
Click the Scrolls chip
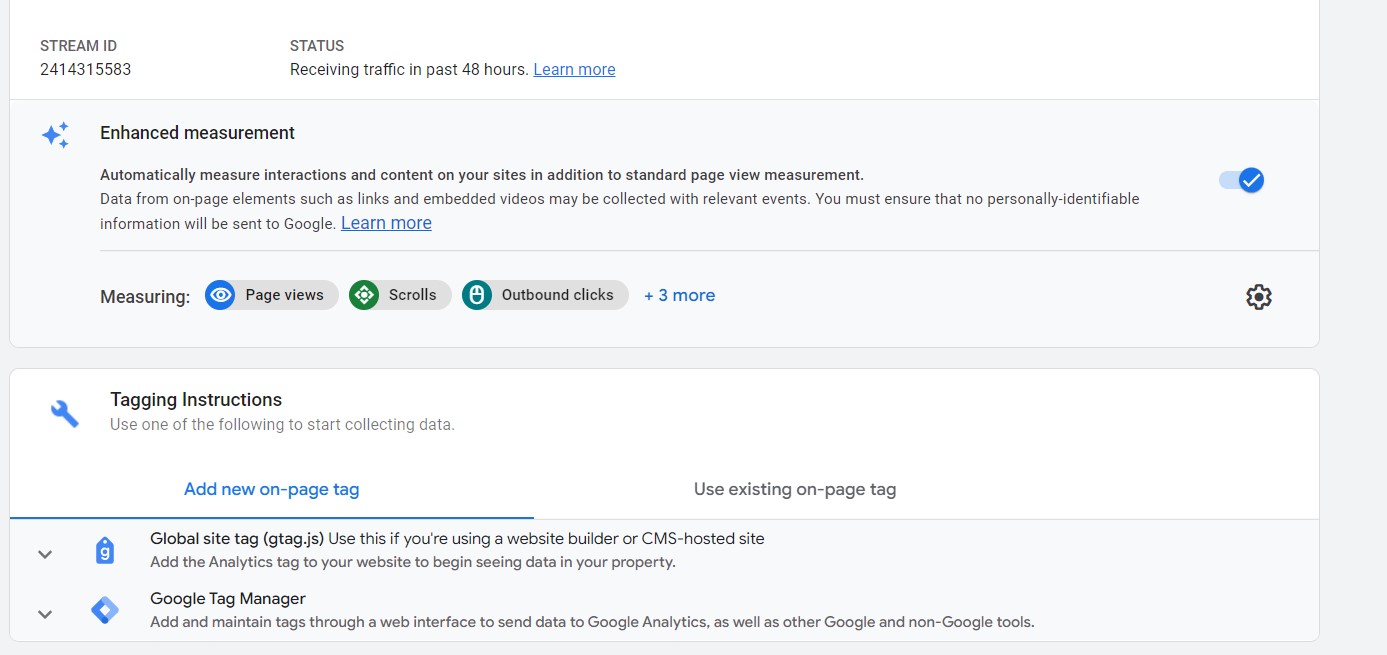pyautogui.click(x=400, y=295)
